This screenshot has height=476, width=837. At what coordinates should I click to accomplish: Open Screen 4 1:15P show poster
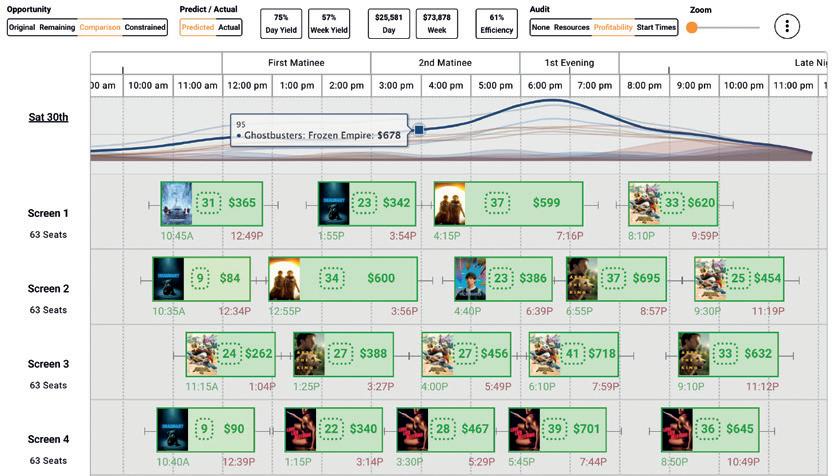(301, 430)
